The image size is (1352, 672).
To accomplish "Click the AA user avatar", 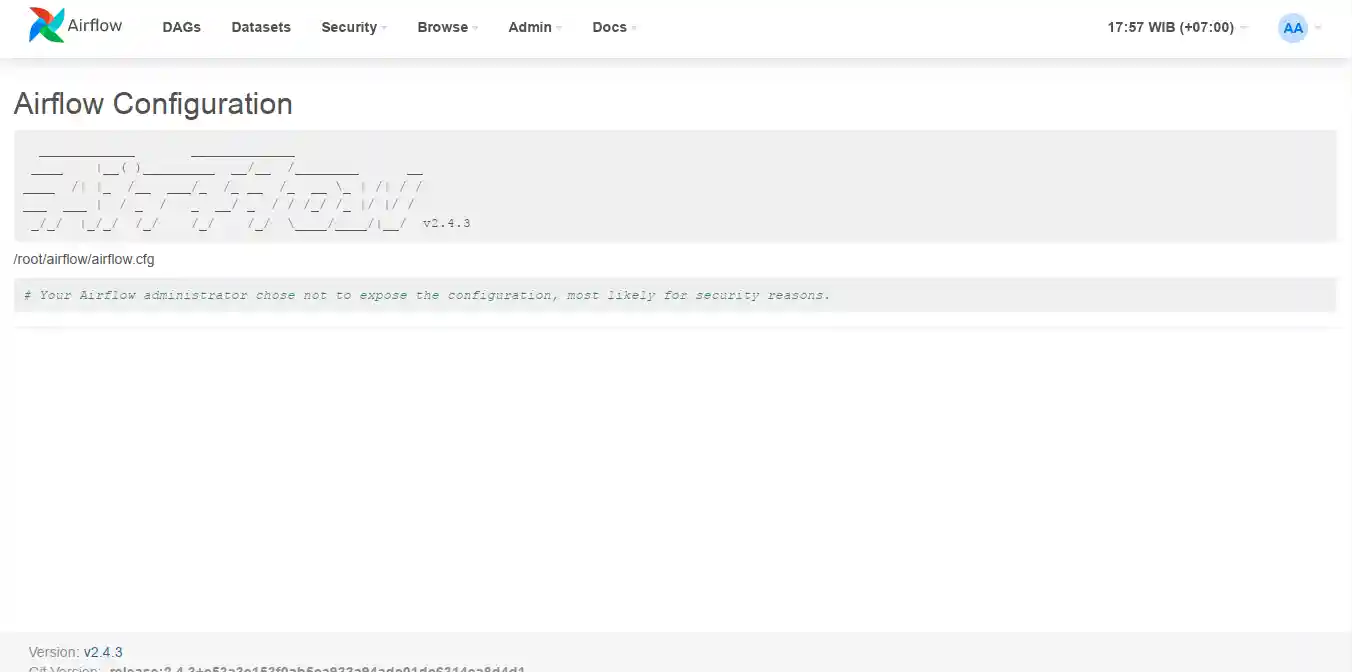I will click(1293, 28).
